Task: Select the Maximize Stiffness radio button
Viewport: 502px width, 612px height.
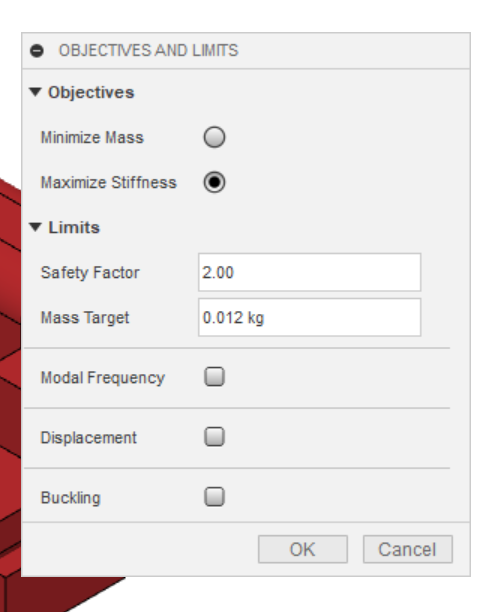Action: 214,182
